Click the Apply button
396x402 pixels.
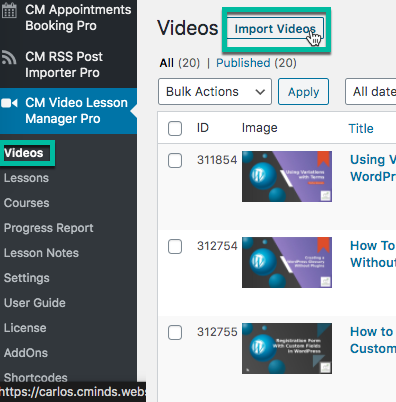click(x=303, y=92)
